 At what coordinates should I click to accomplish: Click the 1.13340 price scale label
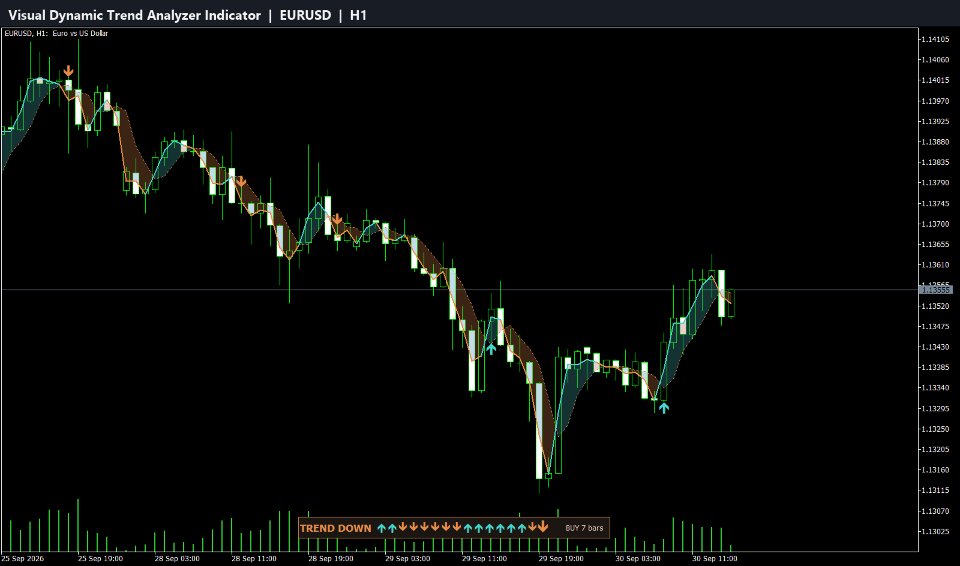coord(937,388)
